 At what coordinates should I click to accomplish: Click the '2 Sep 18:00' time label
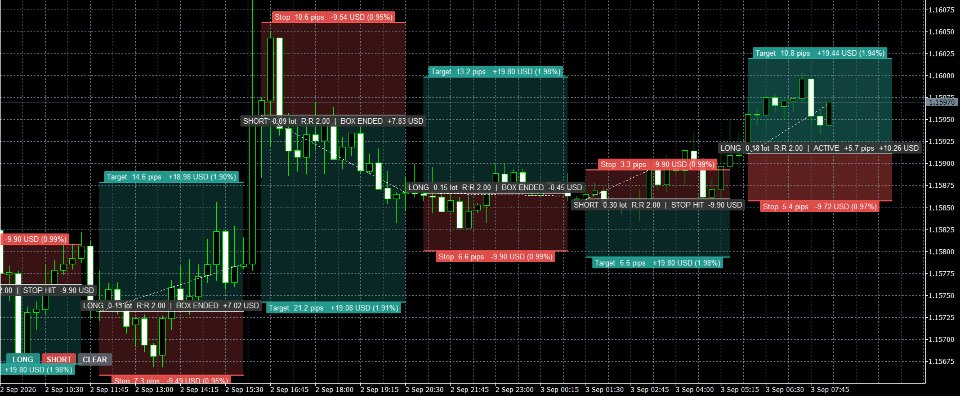click(x=335, y=389)
